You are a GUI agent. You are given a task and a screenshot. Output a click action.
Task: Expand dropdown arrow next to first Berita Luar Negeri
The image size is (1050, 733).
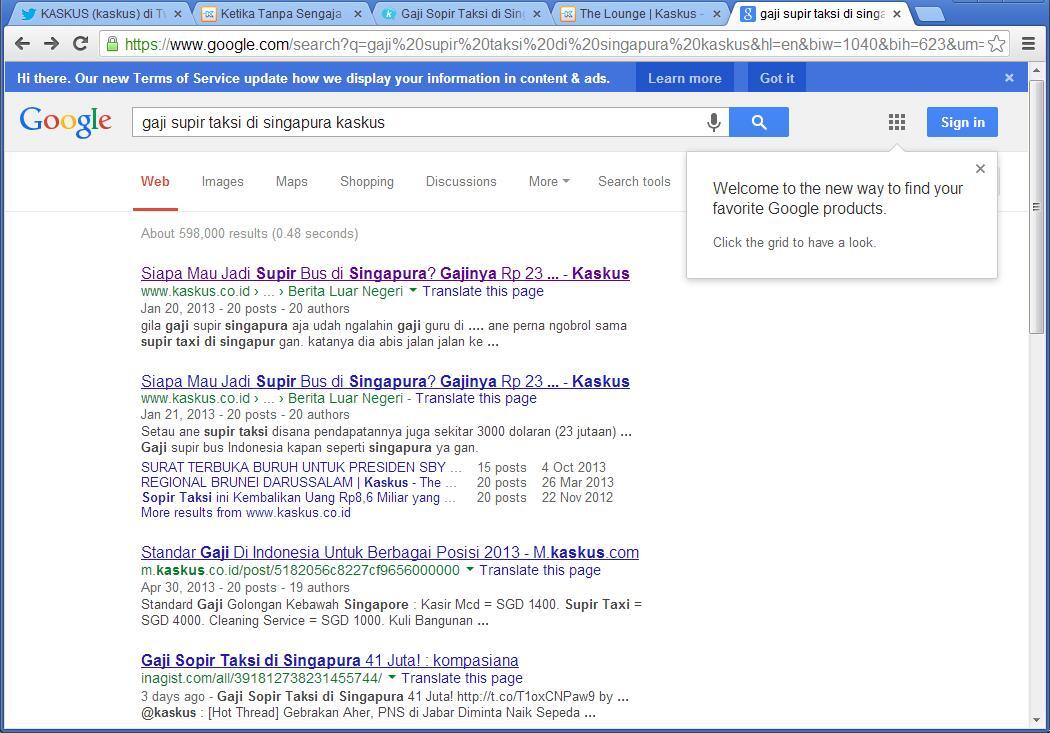click(x=413, y=291)
